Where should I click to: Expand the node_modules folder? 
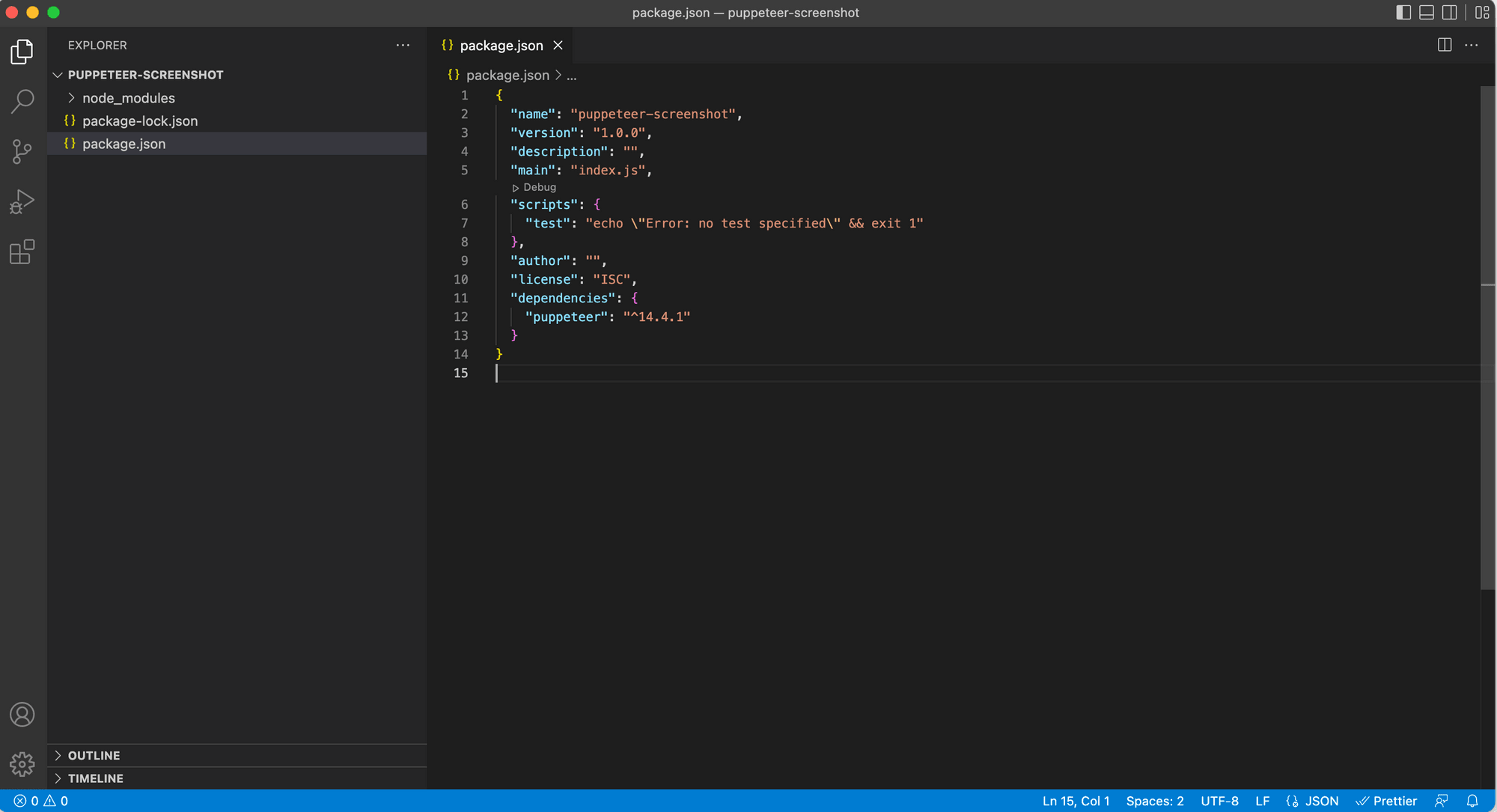point(238,98)
